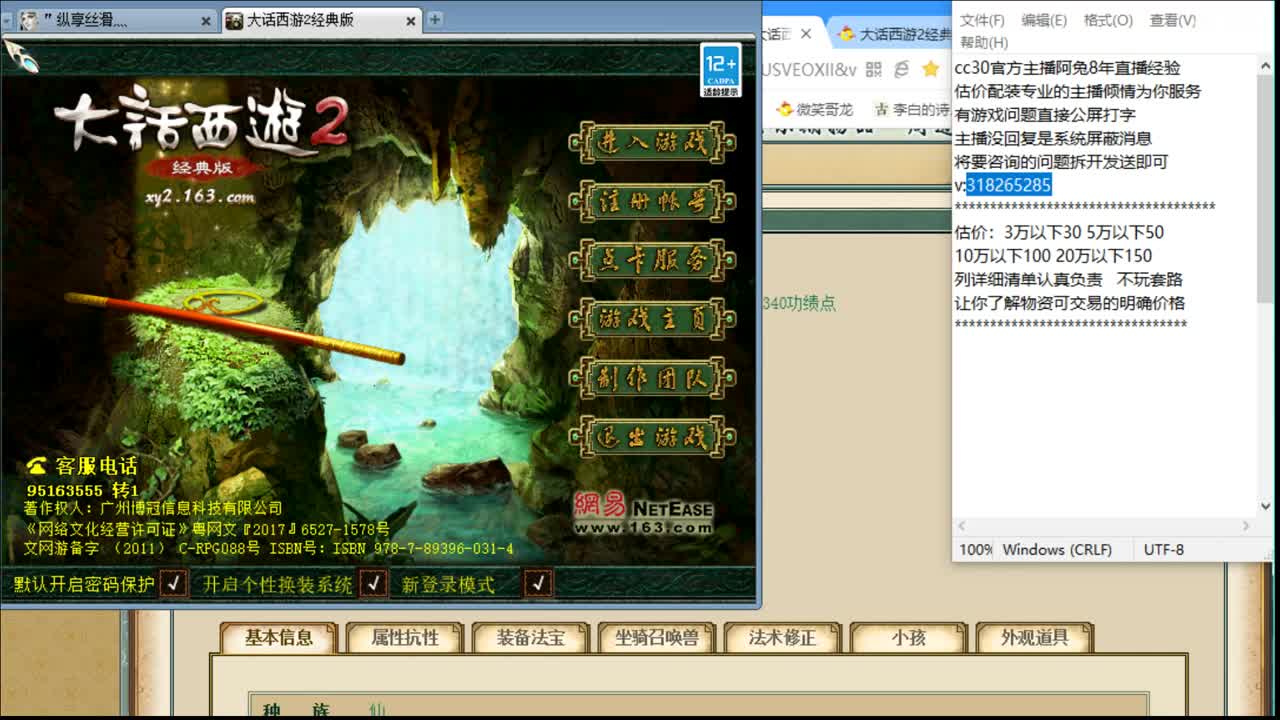Screen dimensions: 1280x720
Task: Click the QR code icon in browser address bar
Action: tap(873, 69)
